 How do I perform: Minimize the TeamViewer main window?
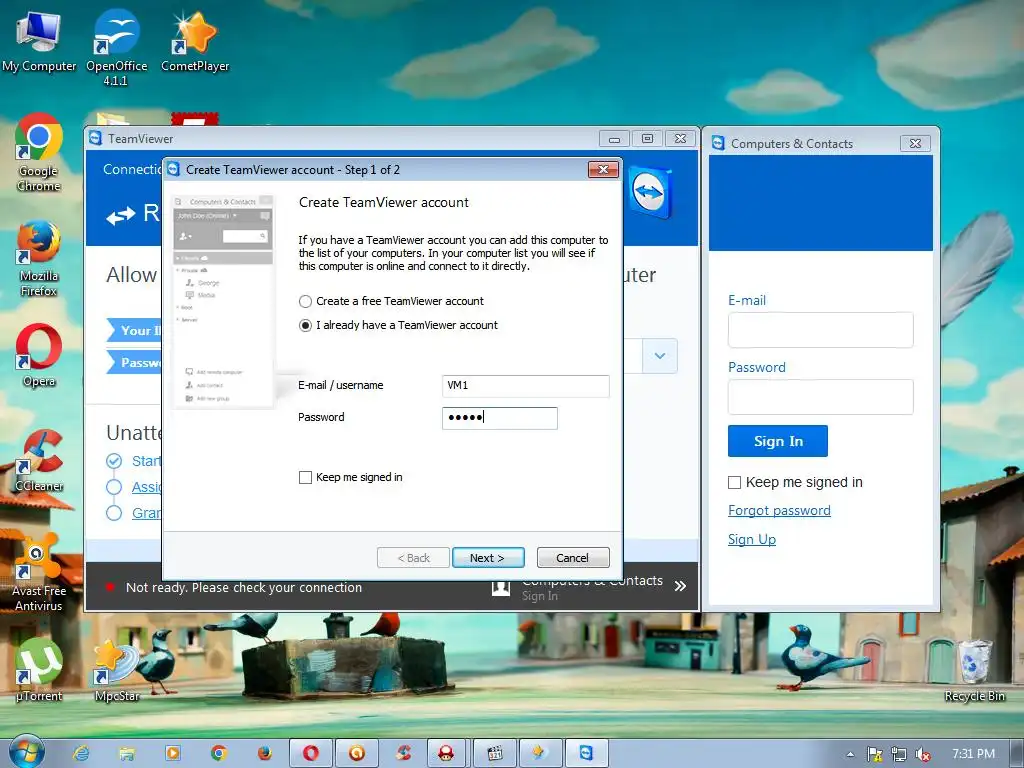[x=614, y=138]
